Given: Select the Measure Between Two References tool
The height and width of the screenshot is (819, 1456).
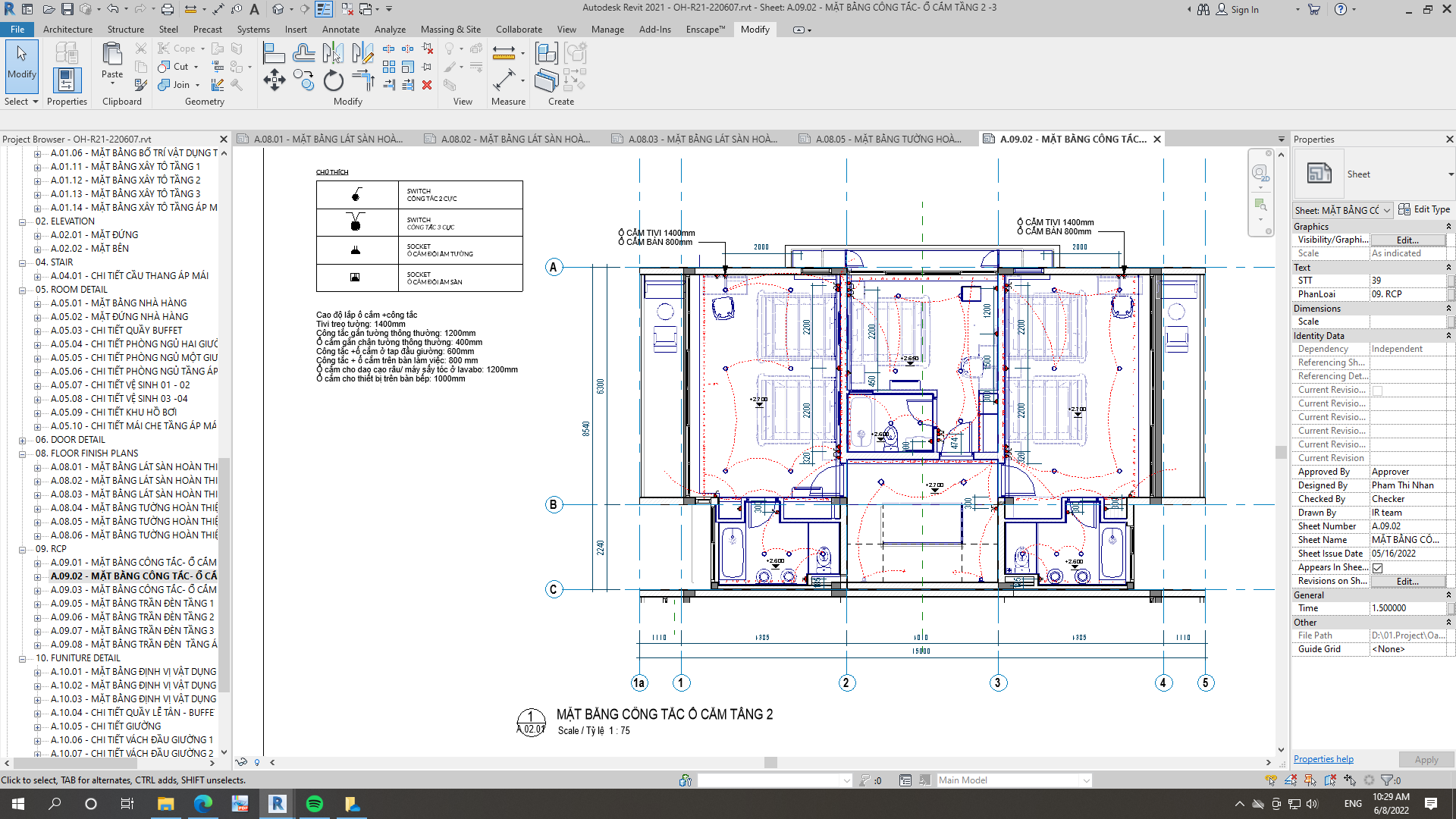Looking at the screenshot, I should click(504, 53).
